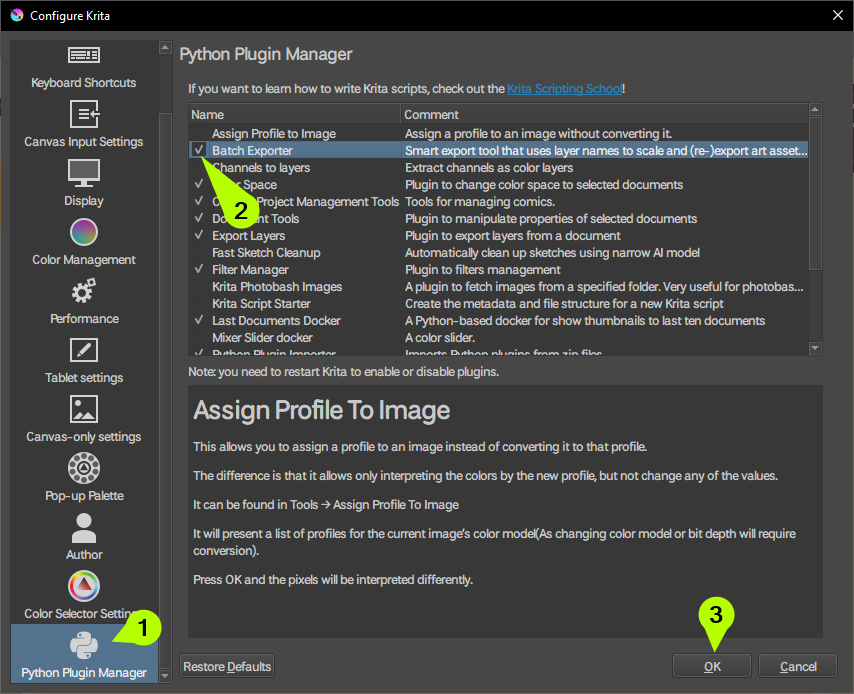Enable the Assign Profile to Image plugin
Viewport: 854px width, 694px height.
coord(199,133)
